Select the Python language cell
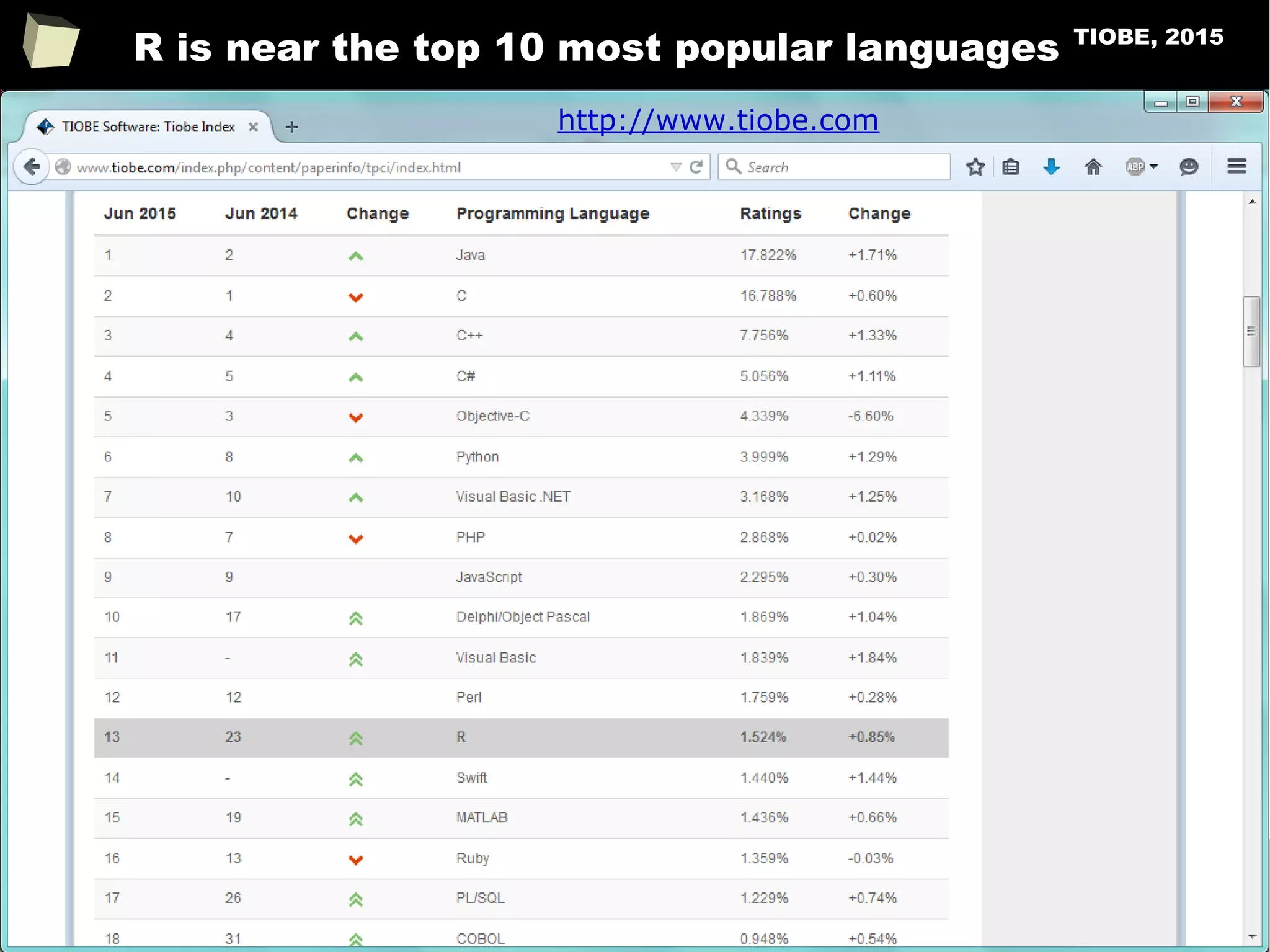Viewport: 1270px width, 952px height. pyautogui.click(x=477, y=457)
